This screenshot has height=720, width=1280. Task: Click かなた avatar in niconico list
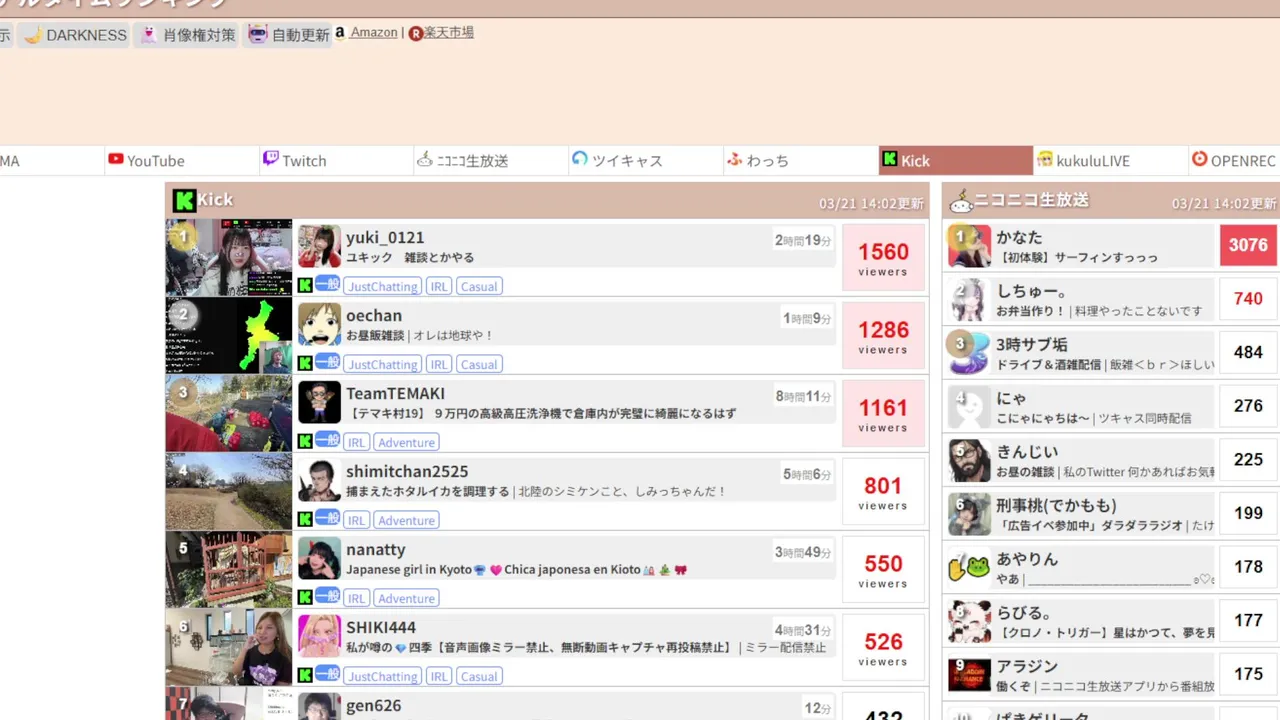969,246
